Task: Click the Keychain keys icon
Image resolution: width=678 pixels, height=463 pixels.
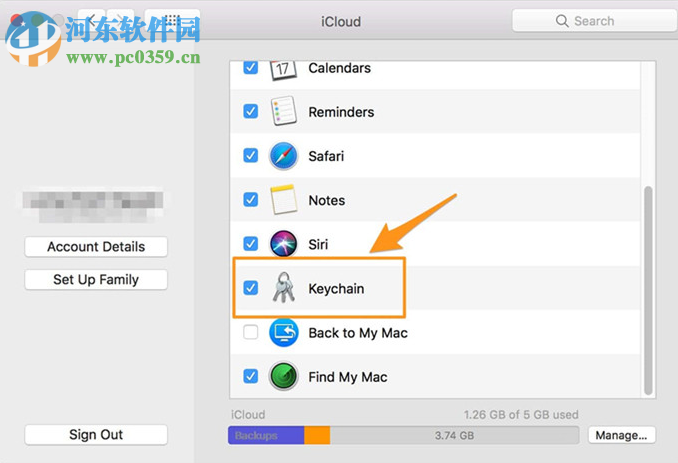Action: point(284,287)
